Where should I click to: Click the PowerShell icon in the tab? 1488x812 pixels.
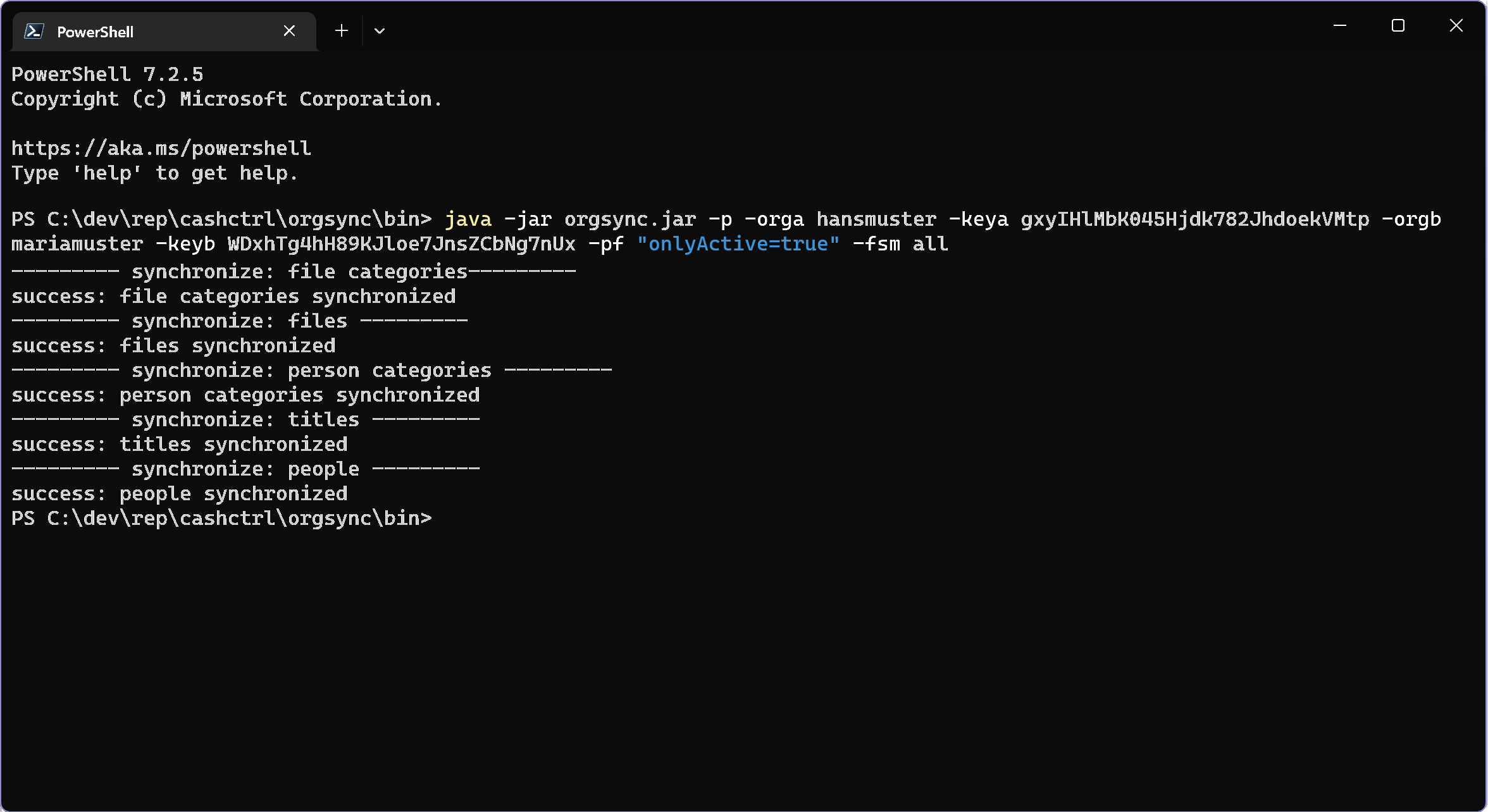tap(34, 31)
